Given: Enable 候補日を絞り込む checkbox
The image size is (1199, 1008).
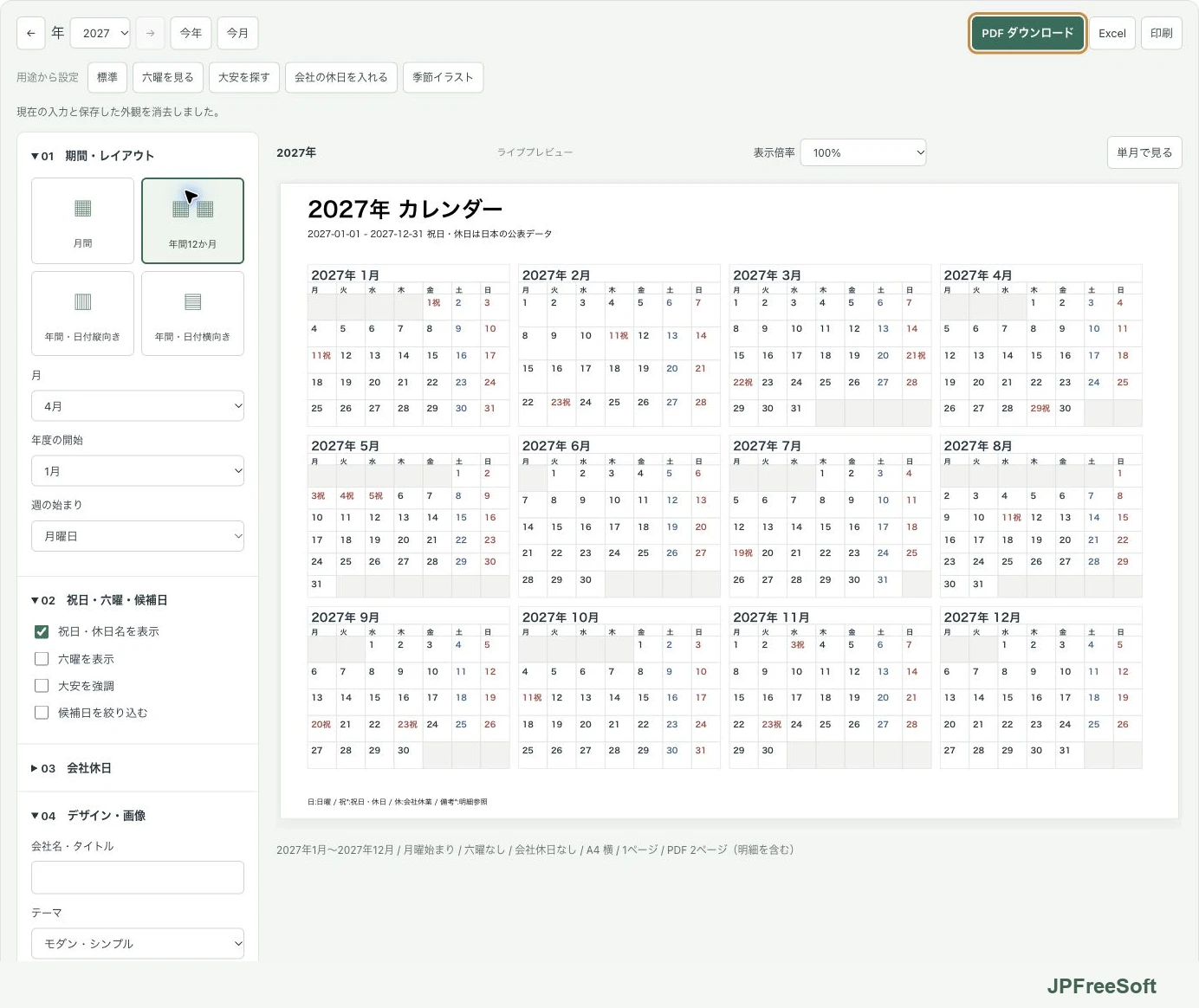Looking at the screenshot, I should (41, 712).
